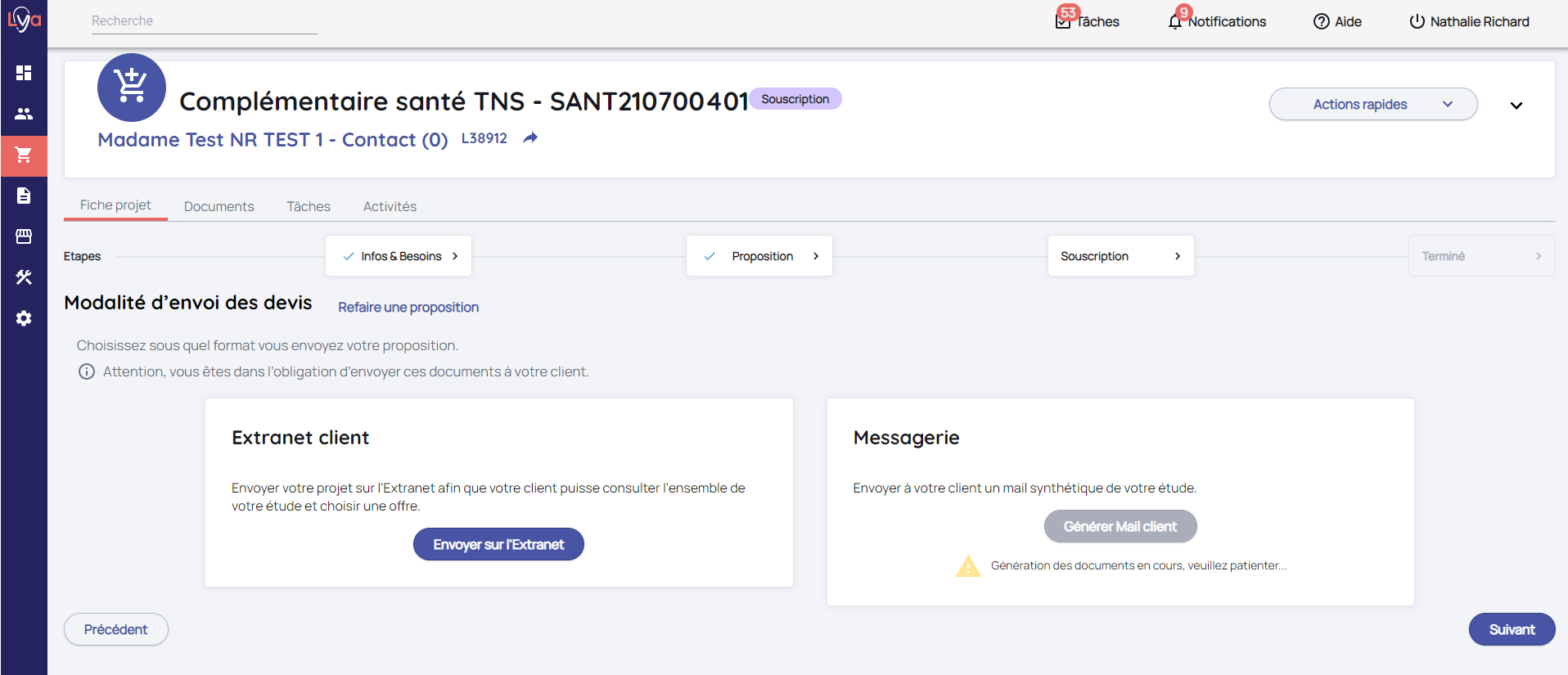Open the Infos & Besoins step
Screen dimensions: 1568x675
[399, 256]
